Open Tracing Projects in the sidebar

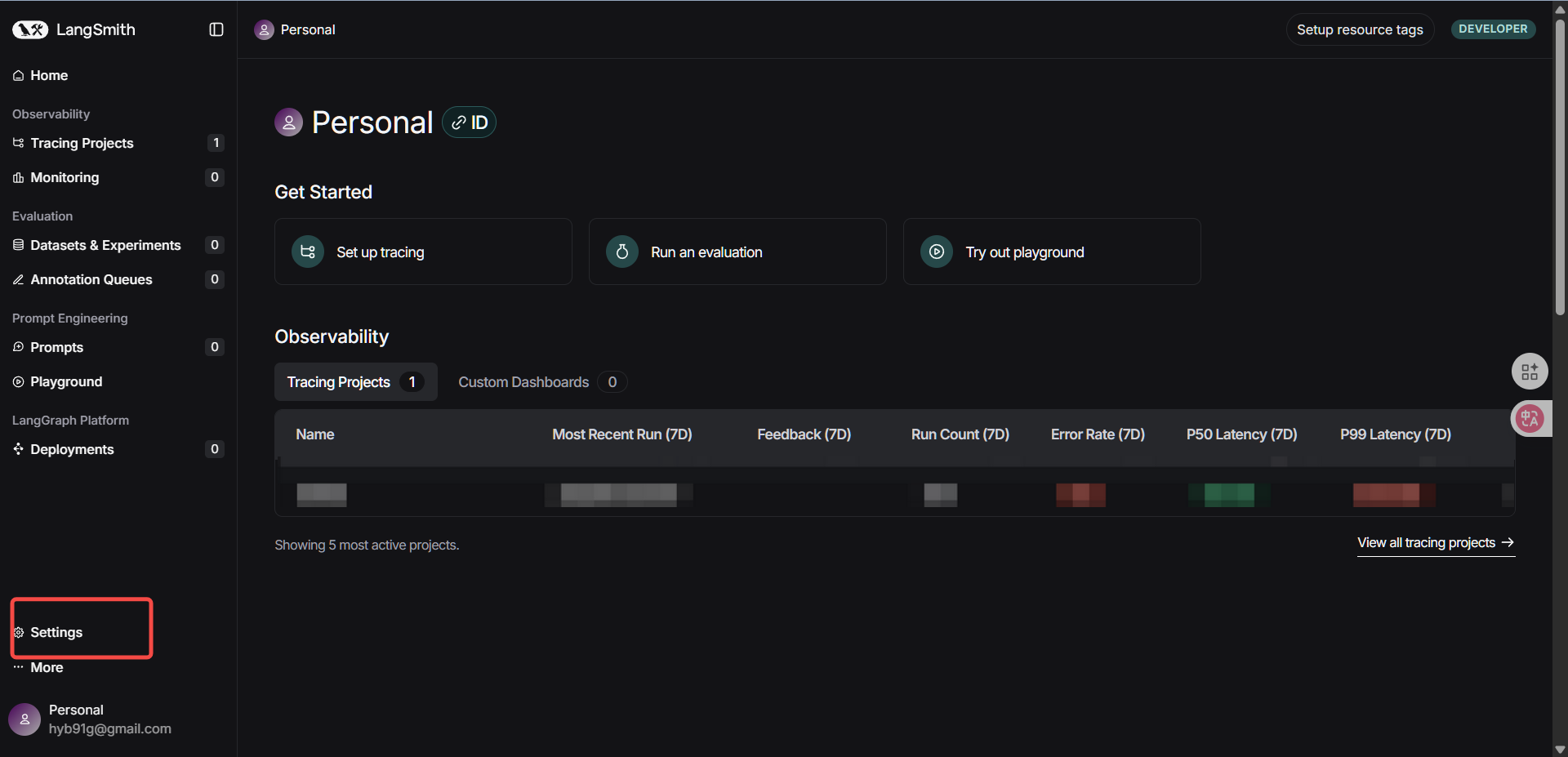coord(118,143)
